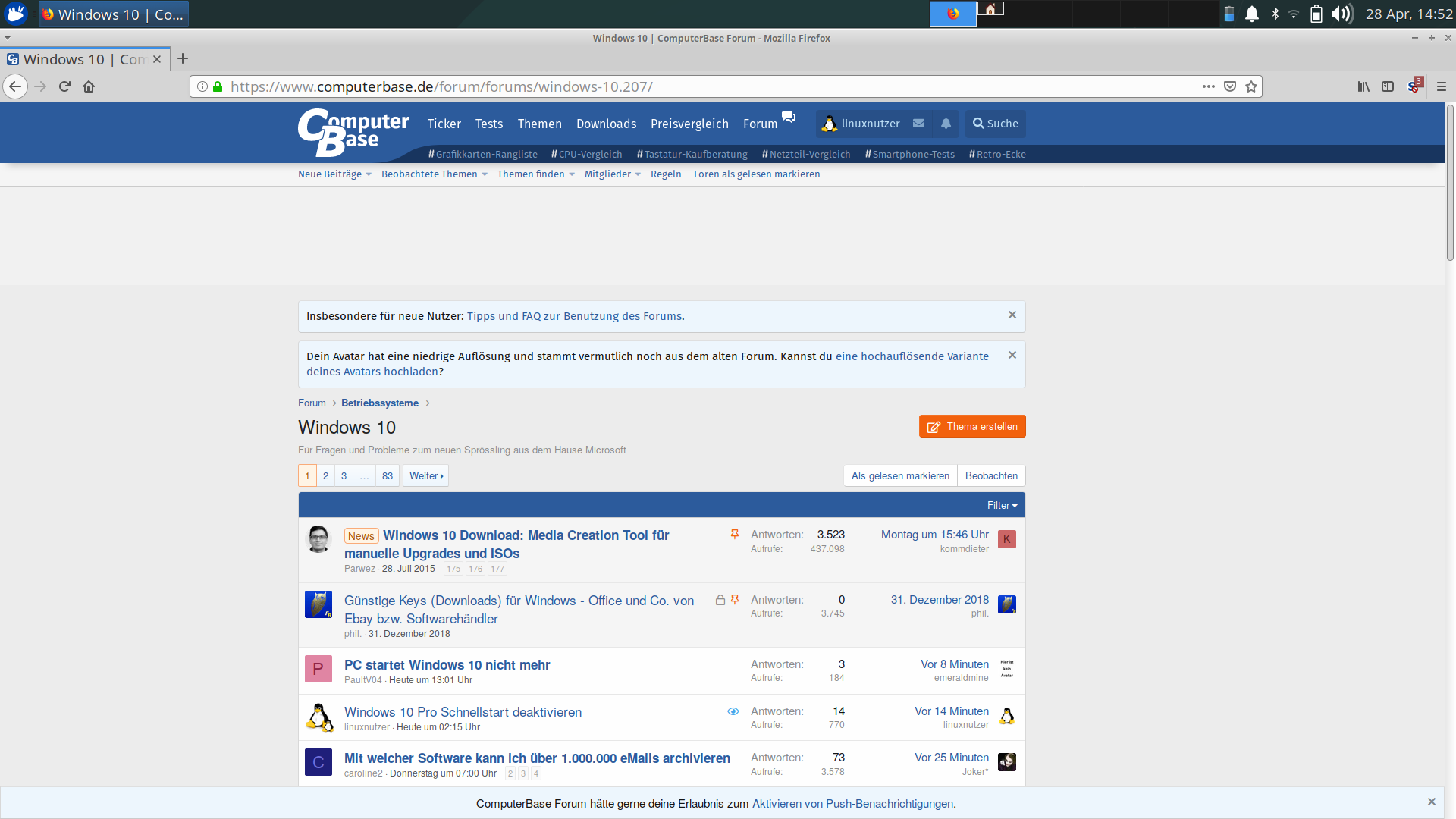Open your private messages via the envelope icon
1456x819 pixels.
(918, 123)
